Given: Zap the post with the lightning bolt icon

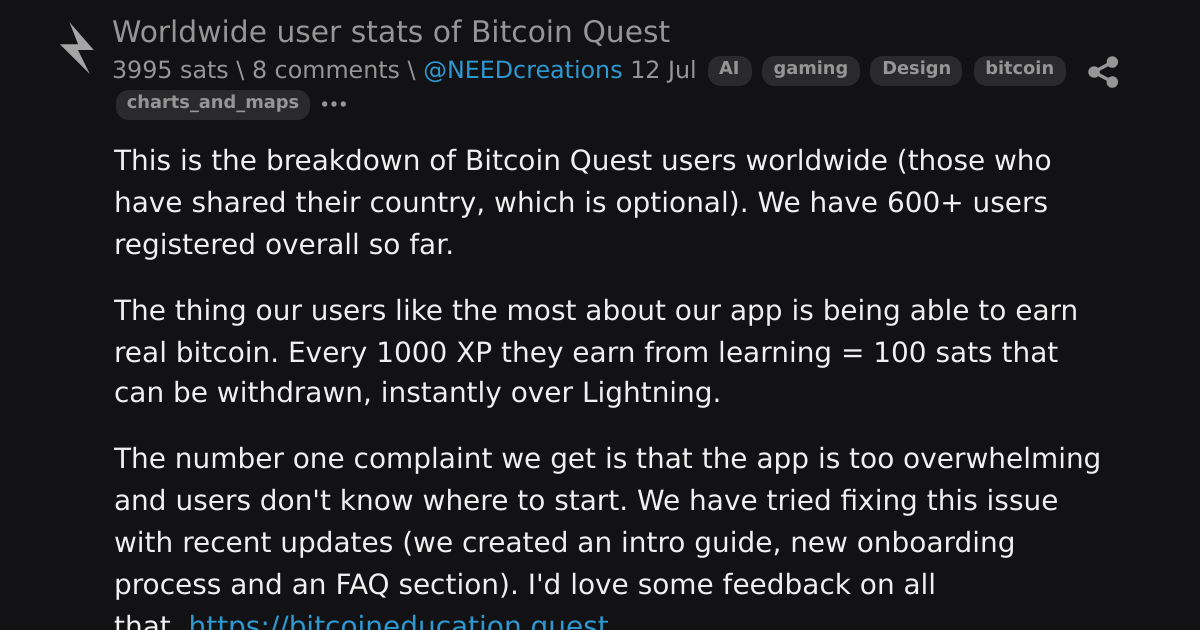Looking at the screenshot, I should pyautogui.click(x=76, y=48).
